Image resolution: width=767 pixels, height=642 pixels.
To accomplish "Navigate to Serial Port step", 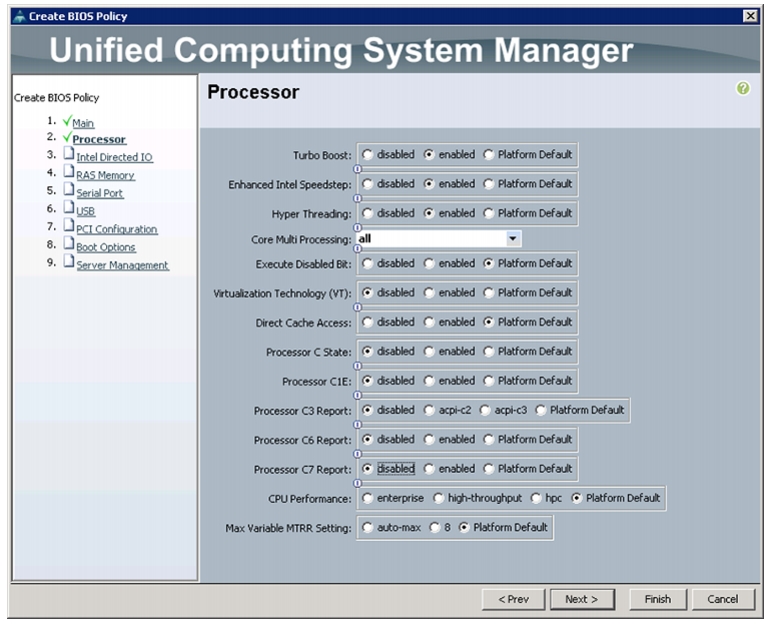I will (x=100, y=193).
